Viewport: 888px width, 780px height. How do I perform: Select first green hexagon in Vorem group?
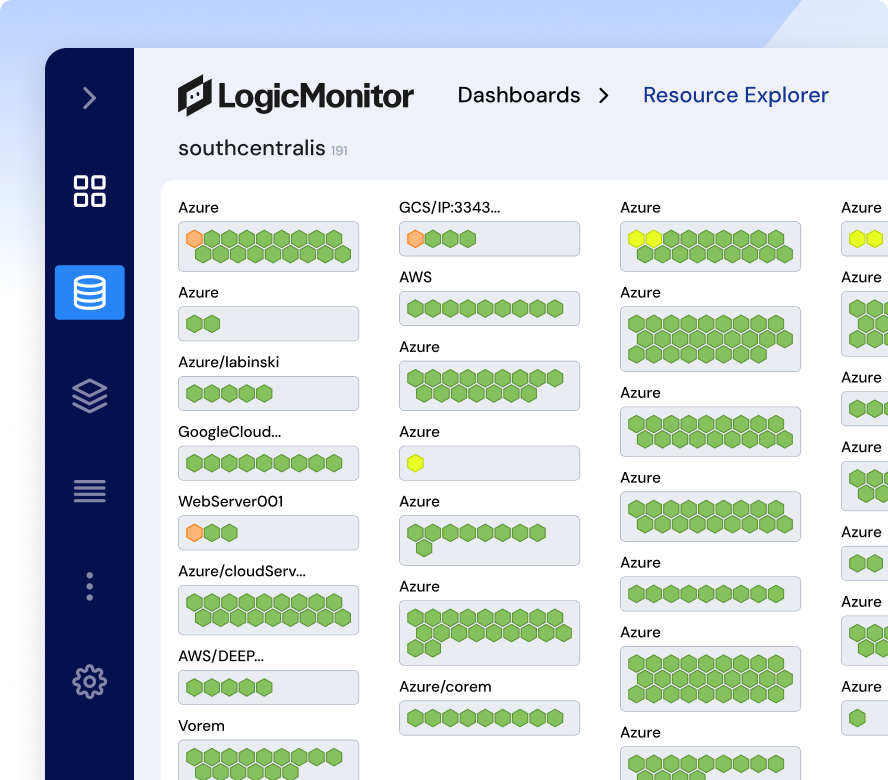pyautogui.click(x=194, y=757)
